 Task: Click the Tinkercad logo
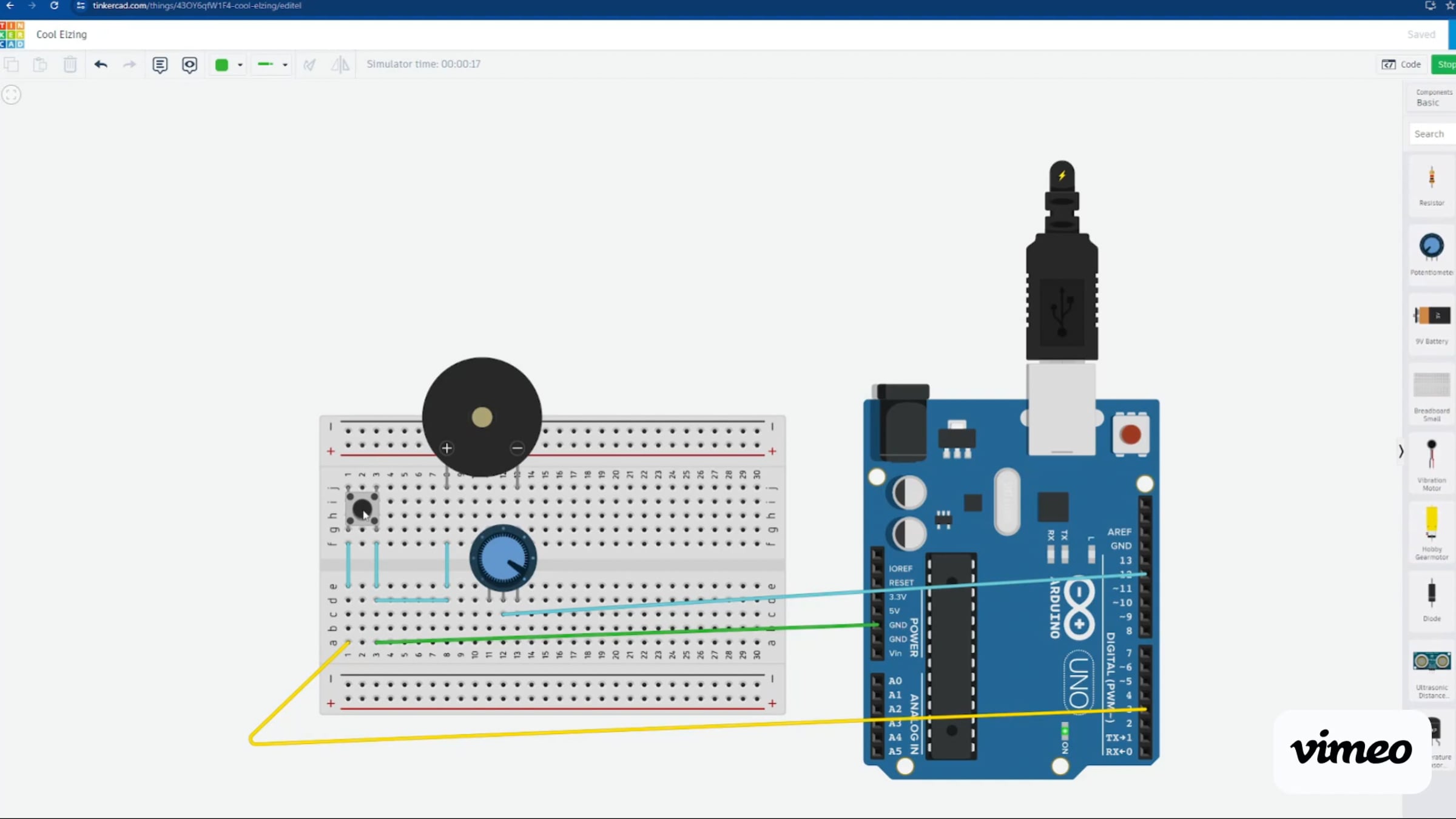pyautogui.click(x=12, y=35)
